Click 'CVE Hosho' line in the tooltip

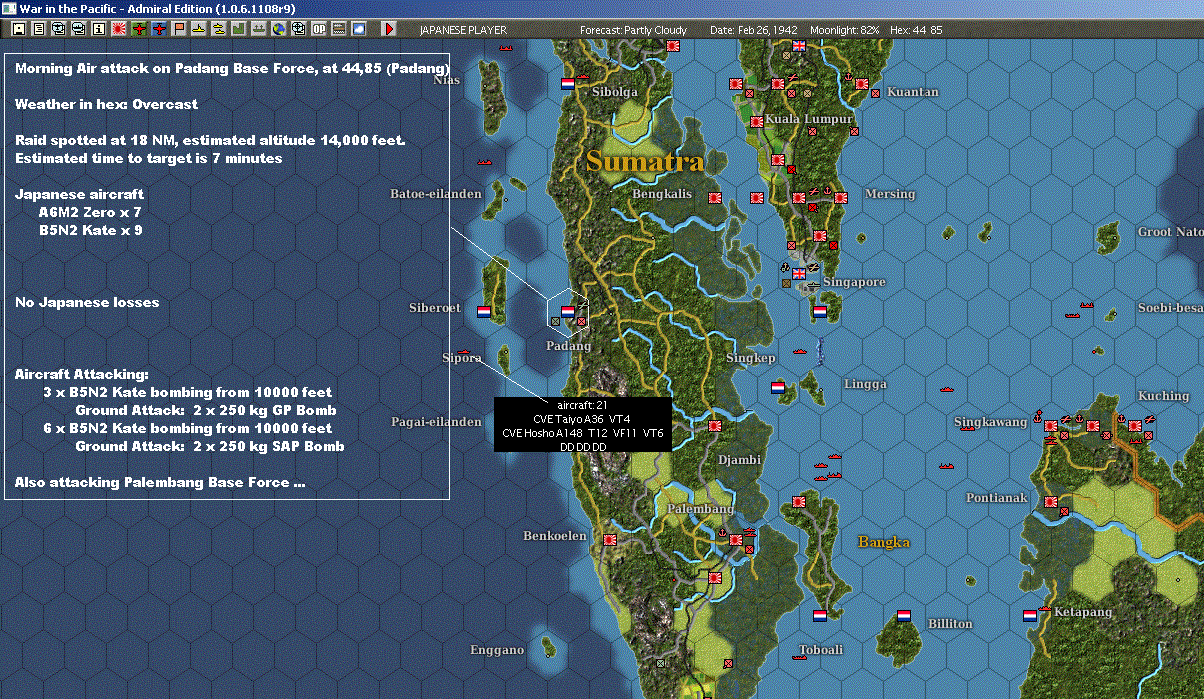(x=582, y=432)
